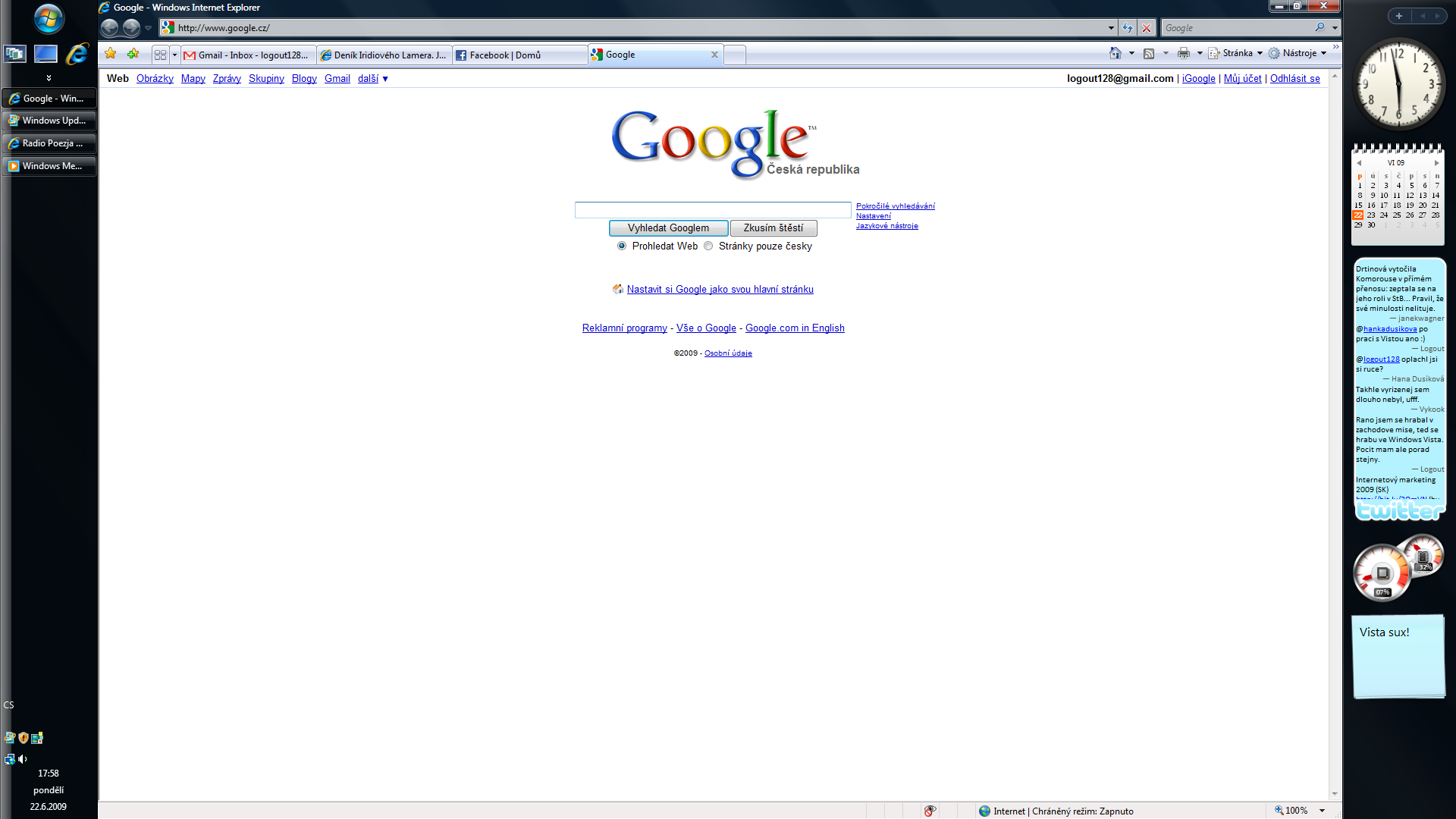1456x819 pixels.
Task: Select the Prohledat Web radio button
Action: point(622,246)
